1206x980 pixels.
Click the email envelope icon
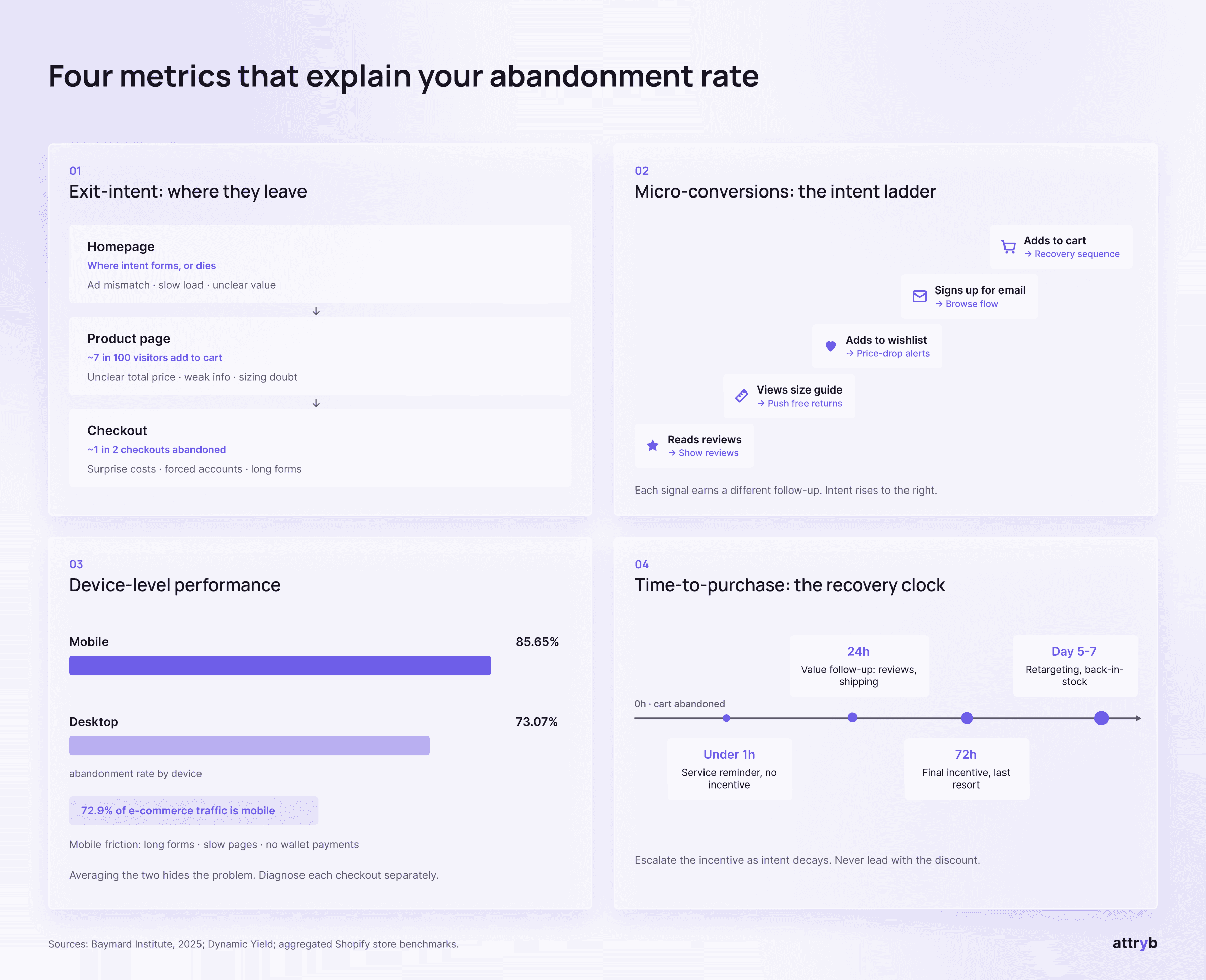[x=919, y=297]
